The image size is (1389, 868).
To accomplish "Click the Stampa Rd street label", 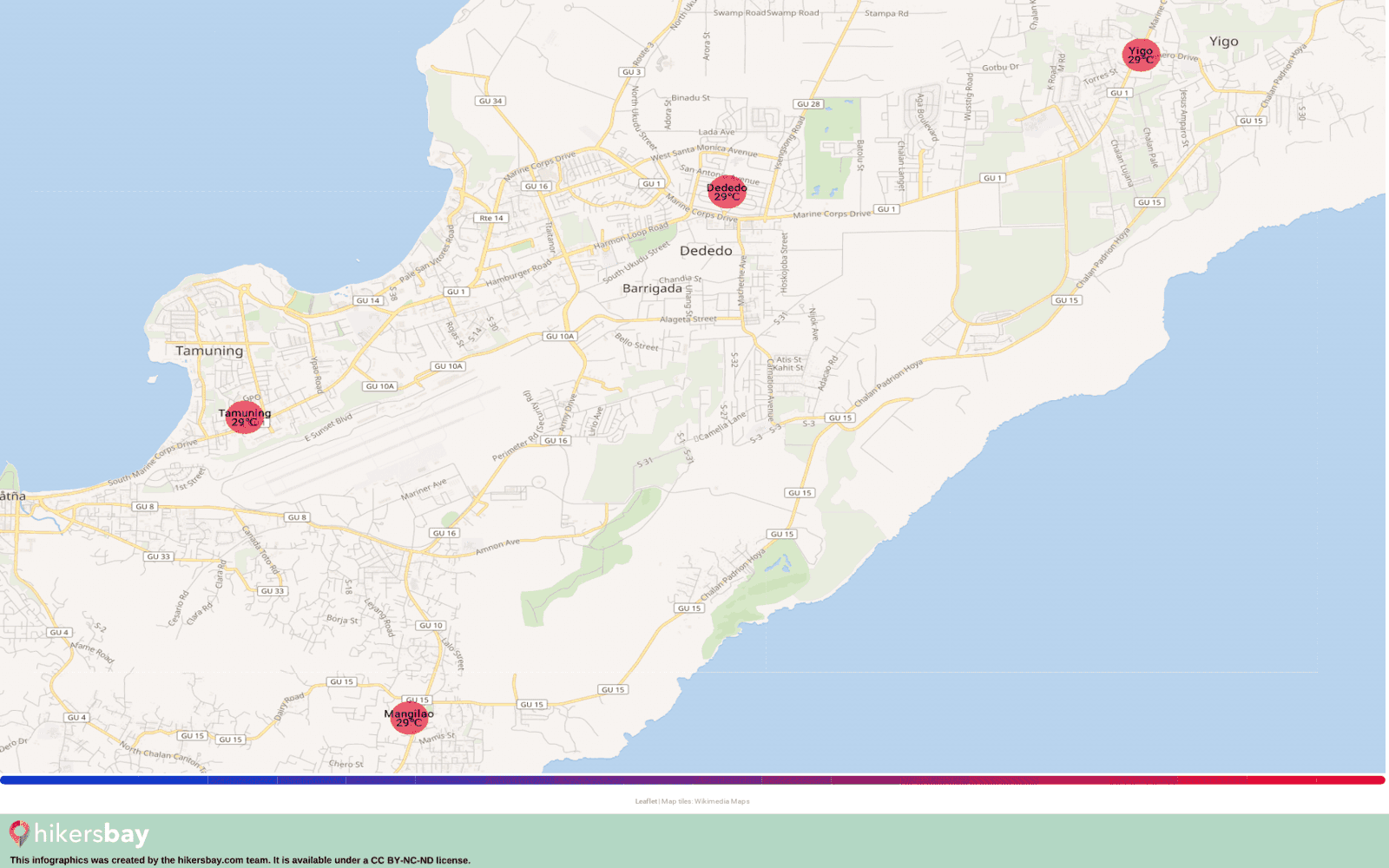I will point(886,14).
